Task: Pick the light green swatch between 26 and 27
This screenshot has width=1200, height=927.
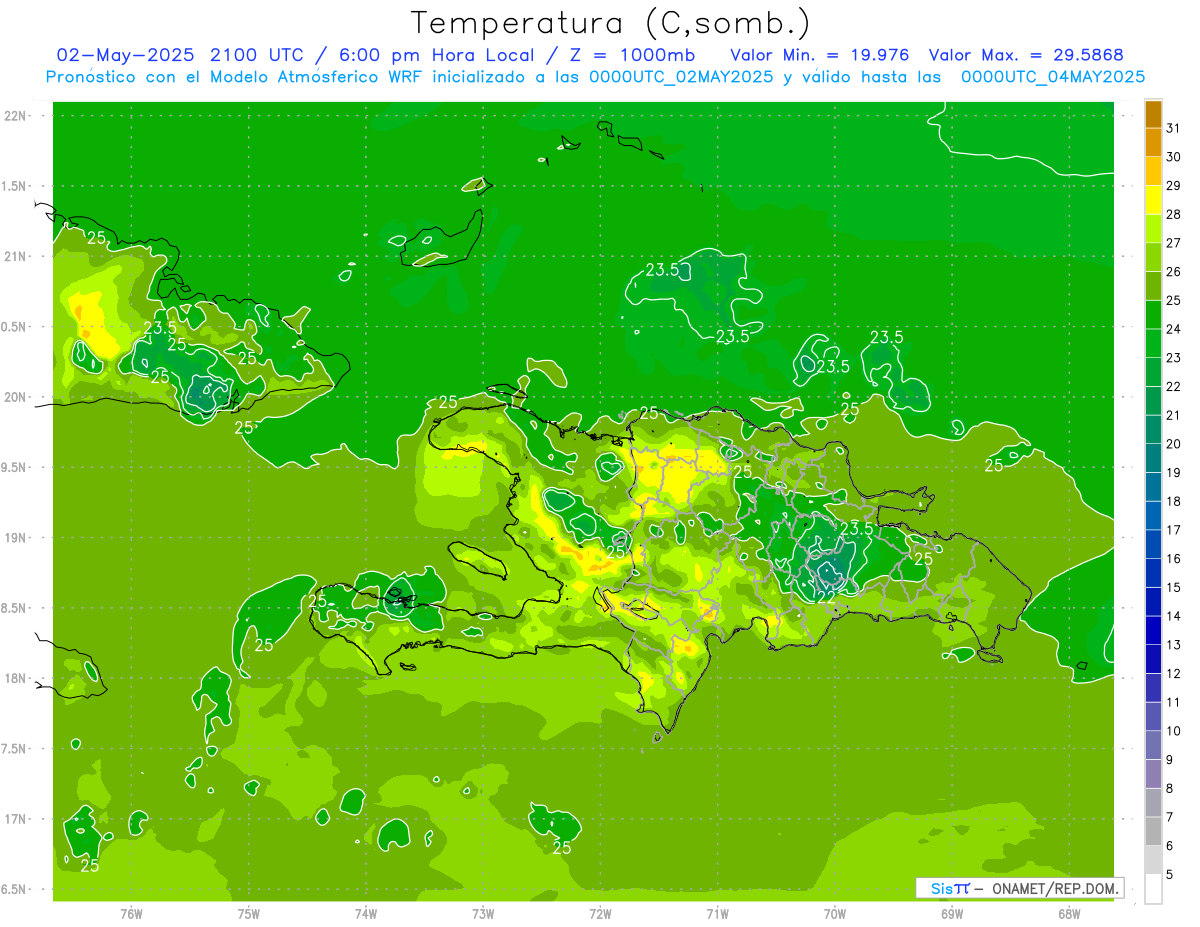Action: click(1153, 257)
